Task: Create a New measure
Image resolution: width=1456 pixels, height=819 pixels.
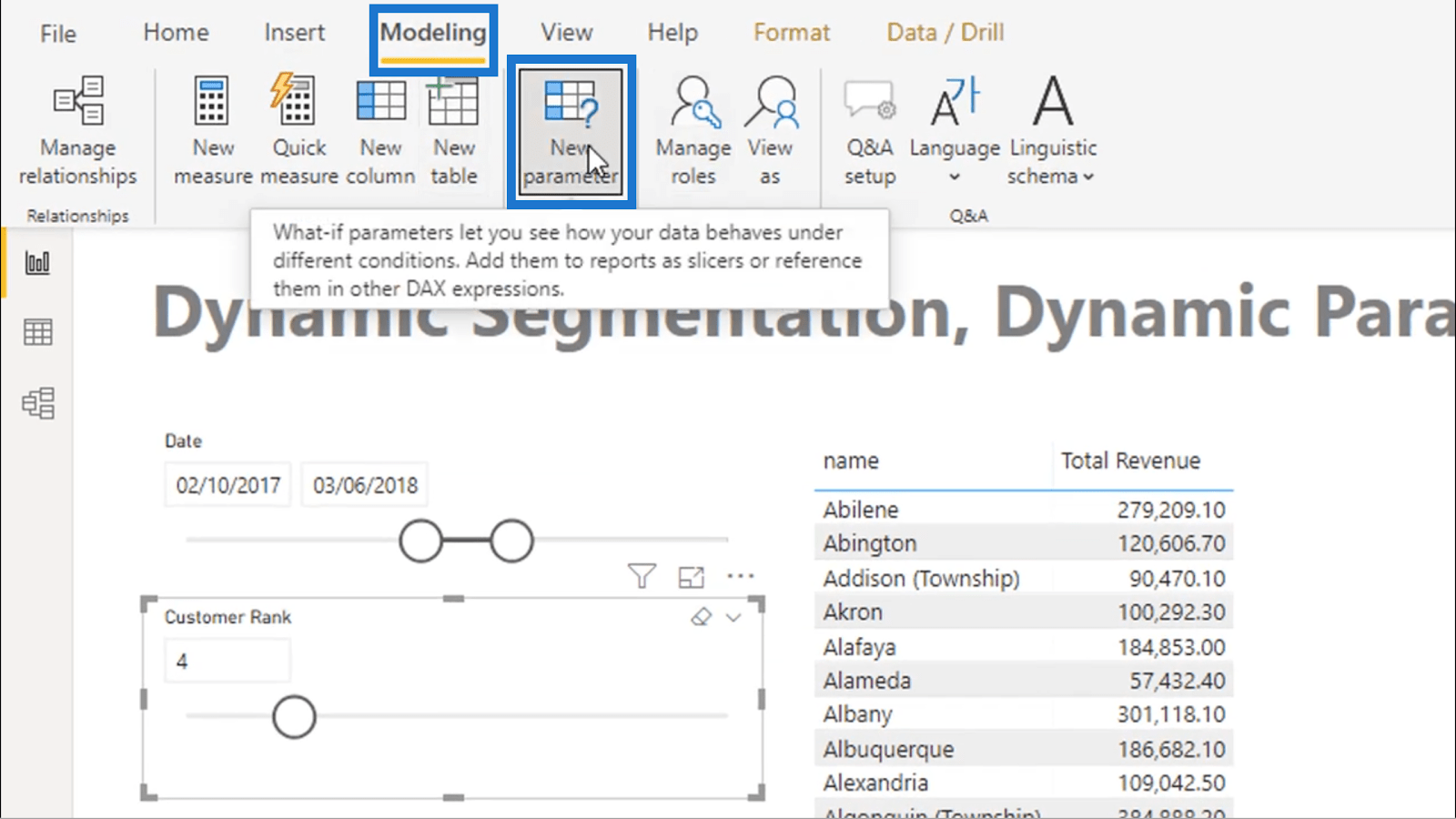Action: (x=213, y=132)
